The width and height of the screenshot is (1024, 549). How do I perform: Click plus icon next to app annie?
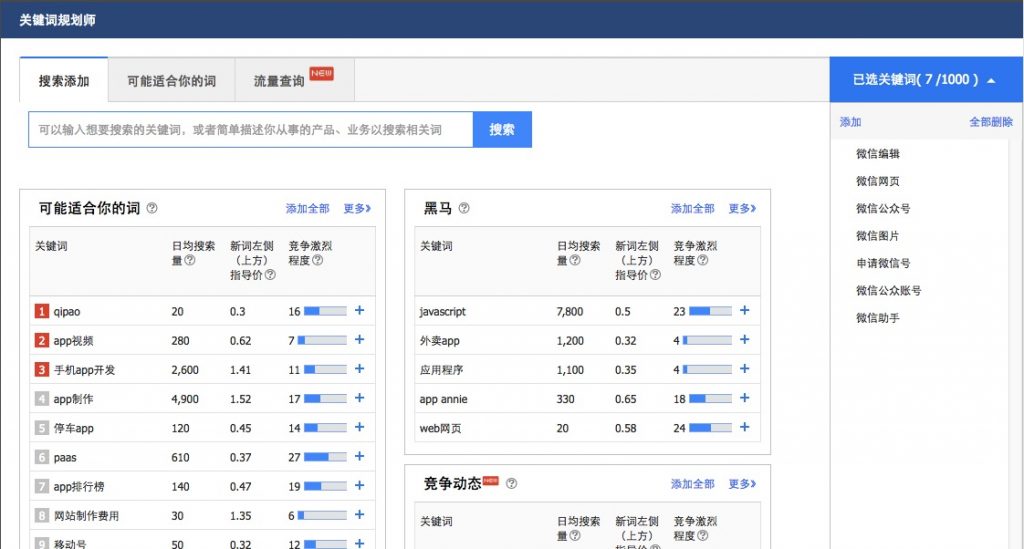744,399
